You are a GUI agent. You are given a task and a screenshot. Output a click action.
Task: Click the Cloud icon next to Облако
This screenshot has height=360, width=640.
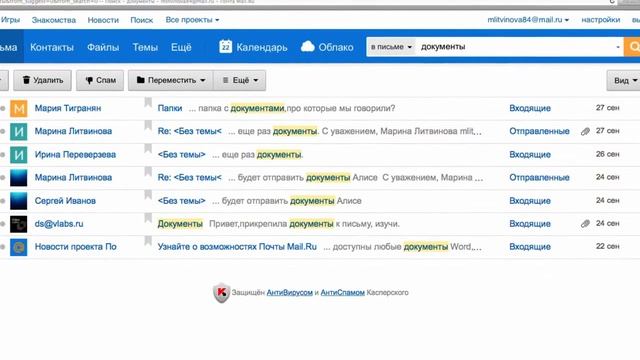point(308,47)
